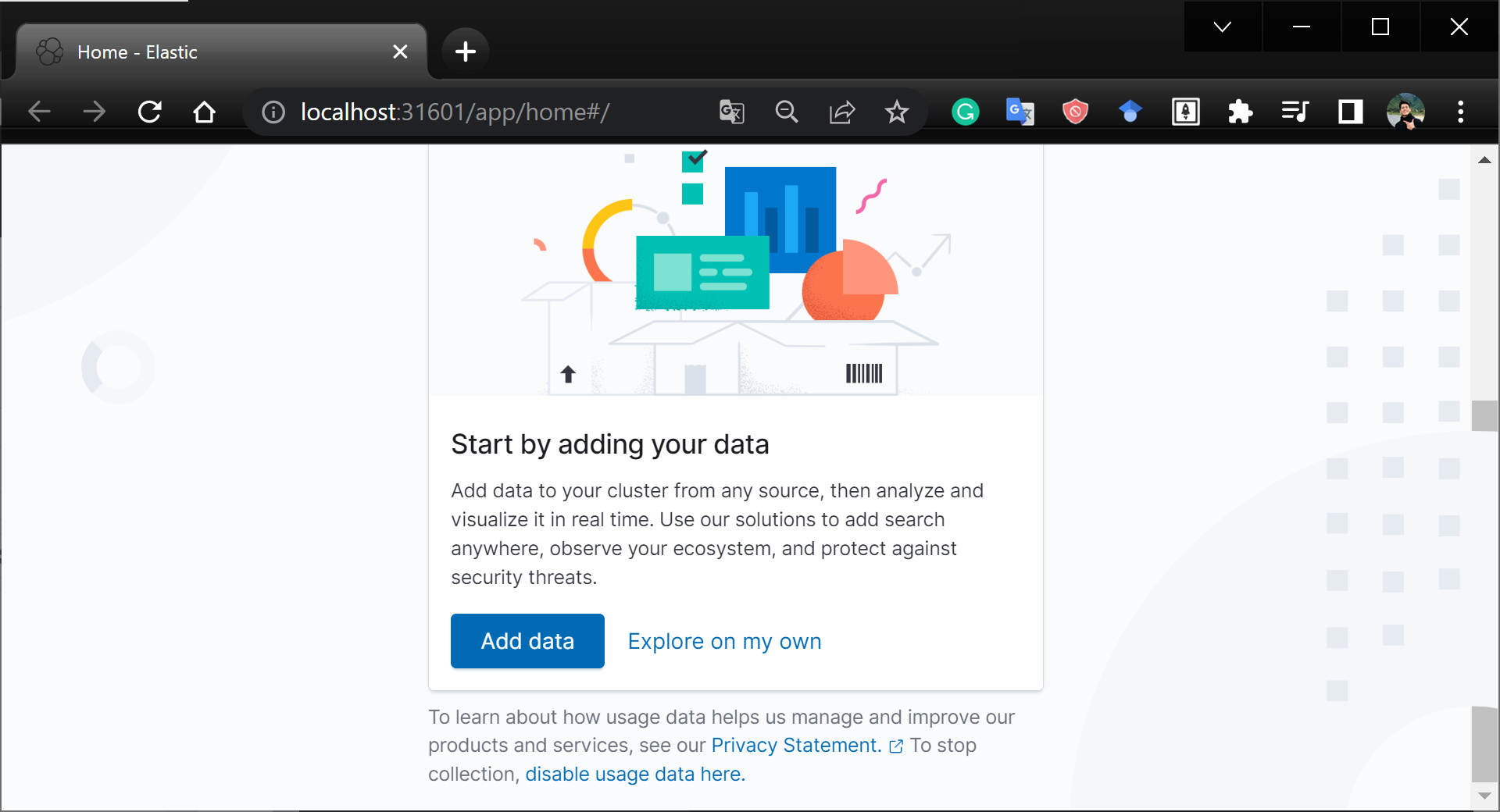
Task: Open a new browser tab
Action: pos(466,52)
